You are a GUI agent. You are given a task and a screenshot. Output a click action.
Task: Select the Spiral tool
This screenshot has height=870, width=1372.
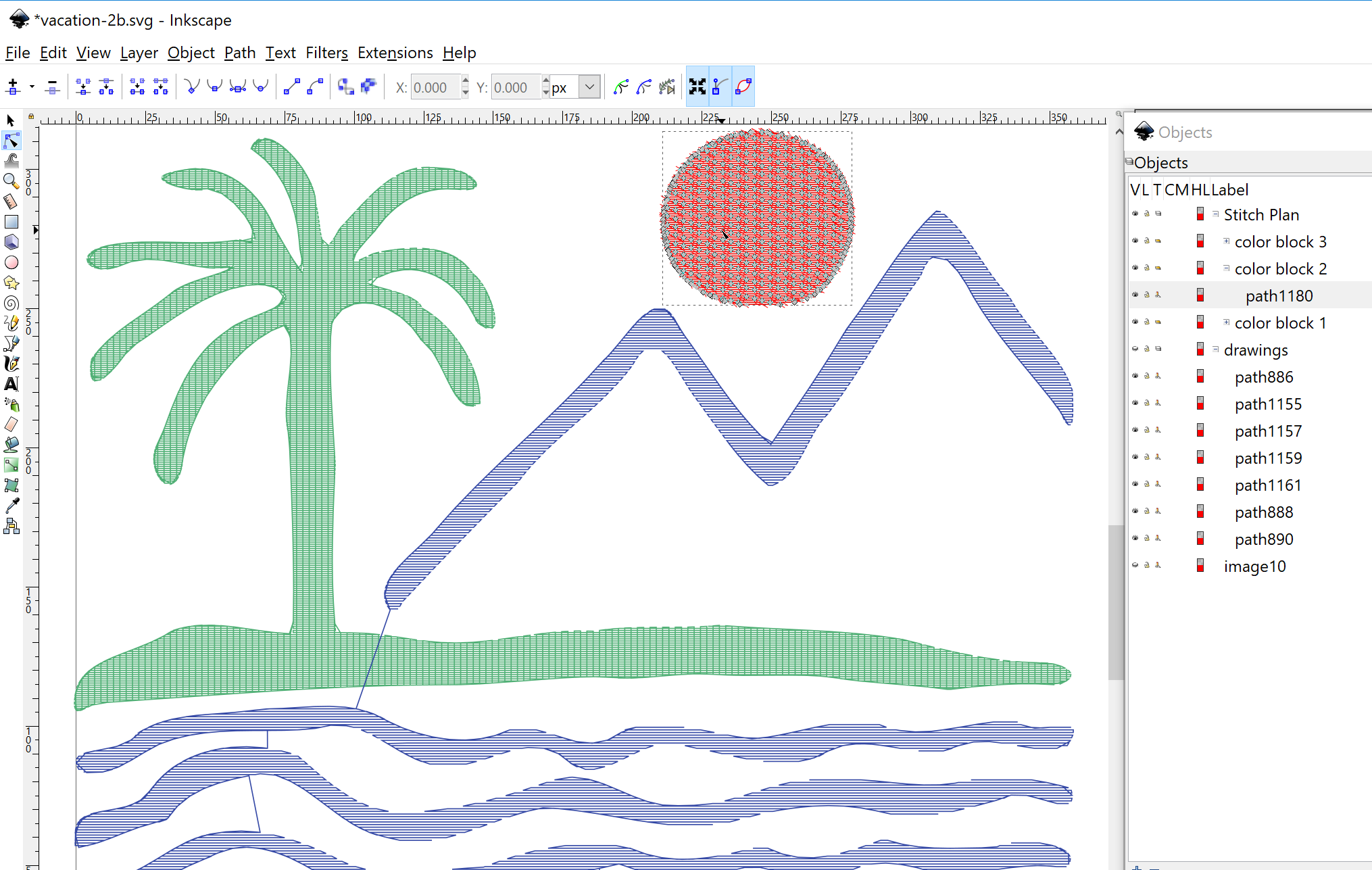11,303
